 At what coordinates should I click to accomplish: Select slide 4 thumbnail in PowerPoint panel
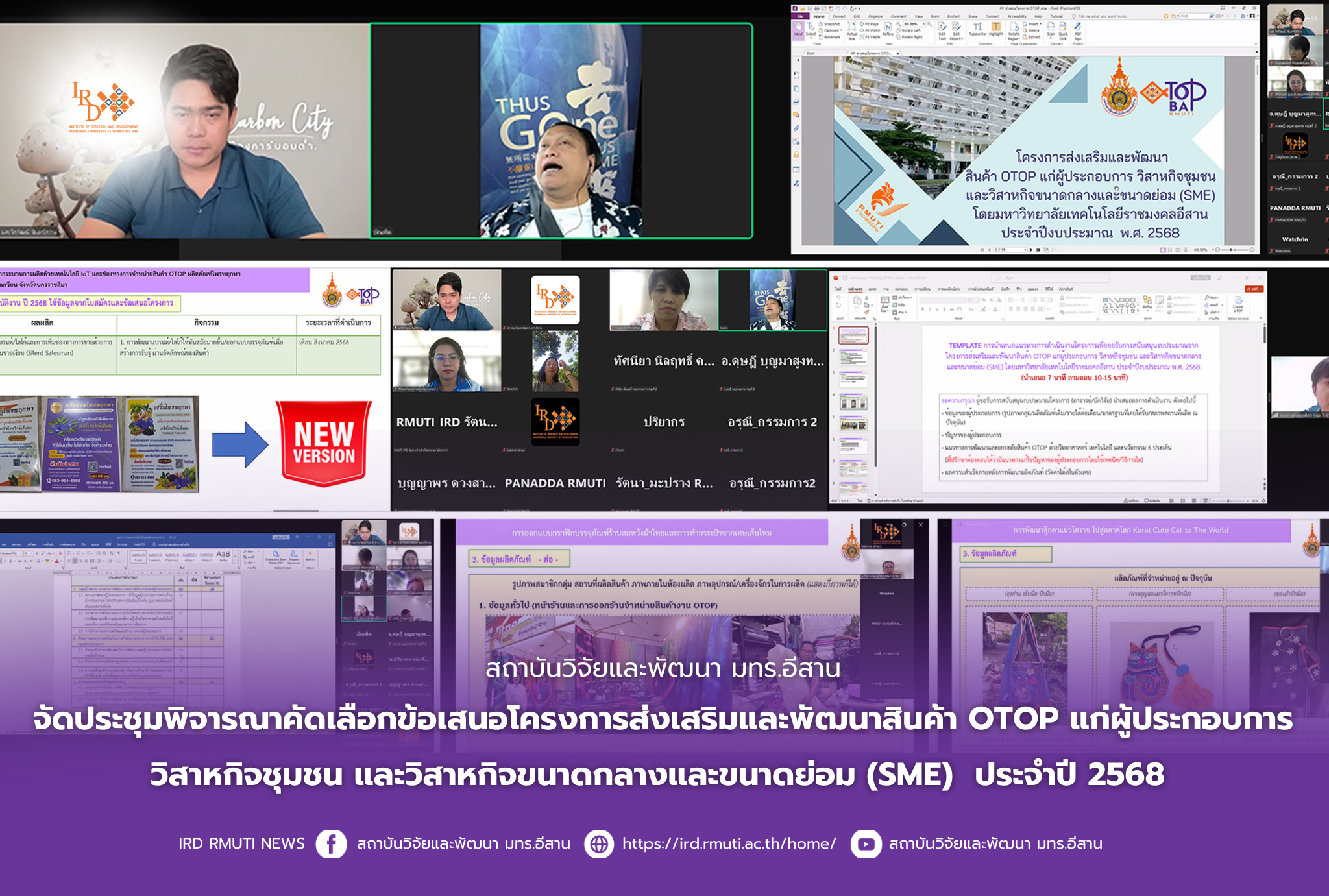click(x=853, y=402)
